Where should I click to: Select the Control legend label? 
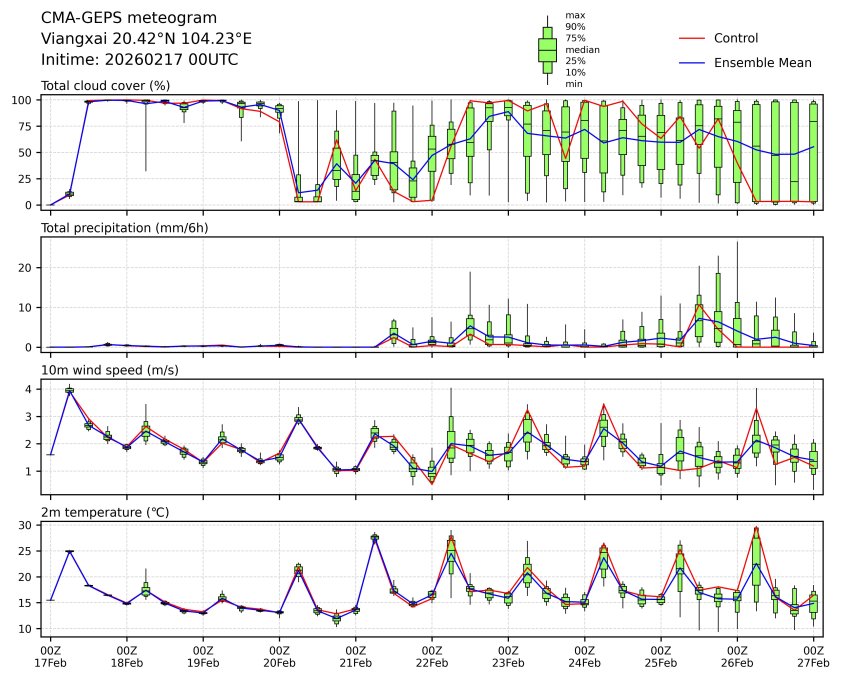pos(736,38)
